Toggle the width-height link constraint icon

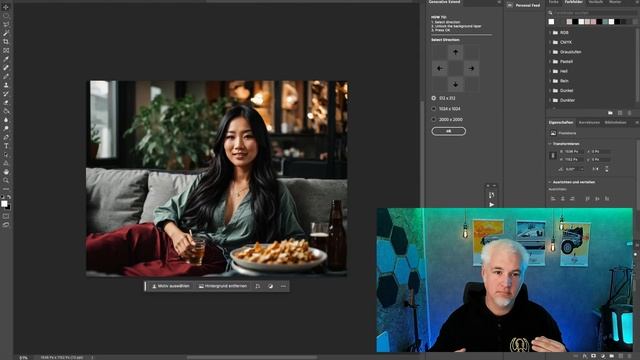(553, 156)
